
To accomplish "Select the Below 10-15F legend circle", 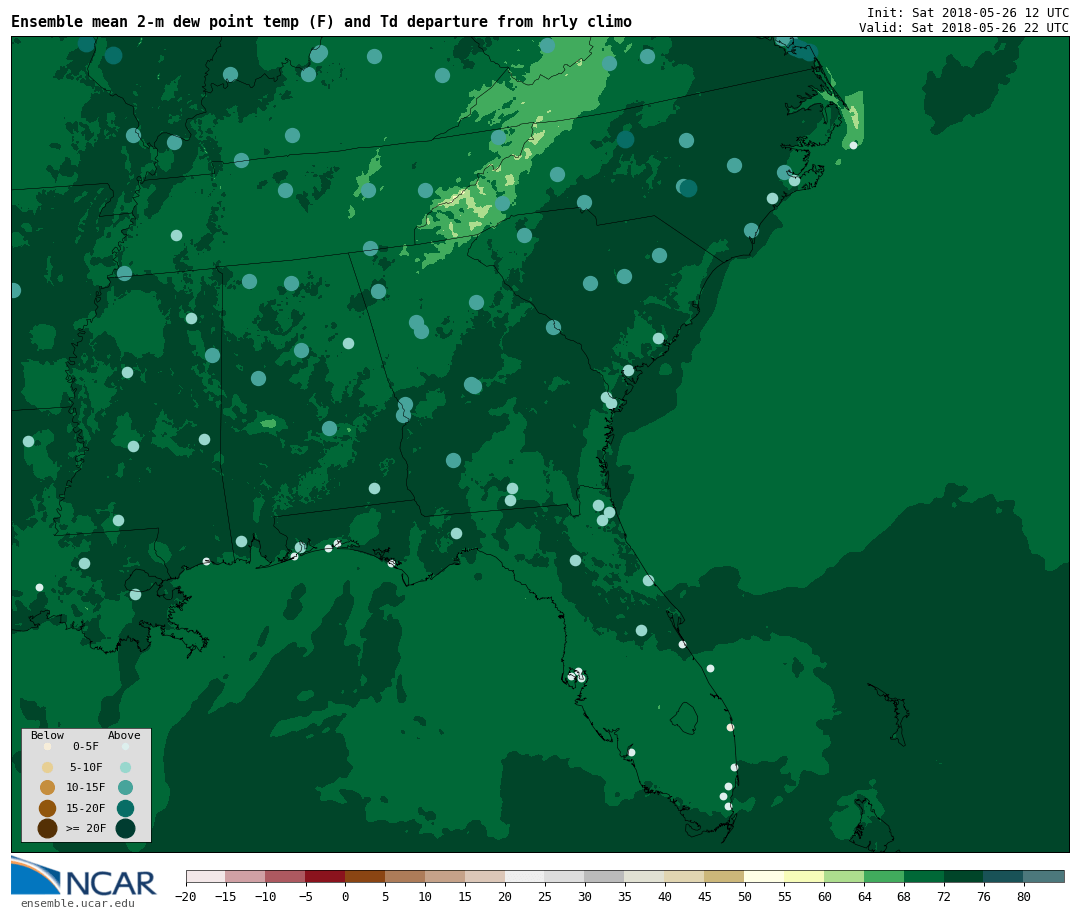I will pyautogui.click(x=48, y=788).
